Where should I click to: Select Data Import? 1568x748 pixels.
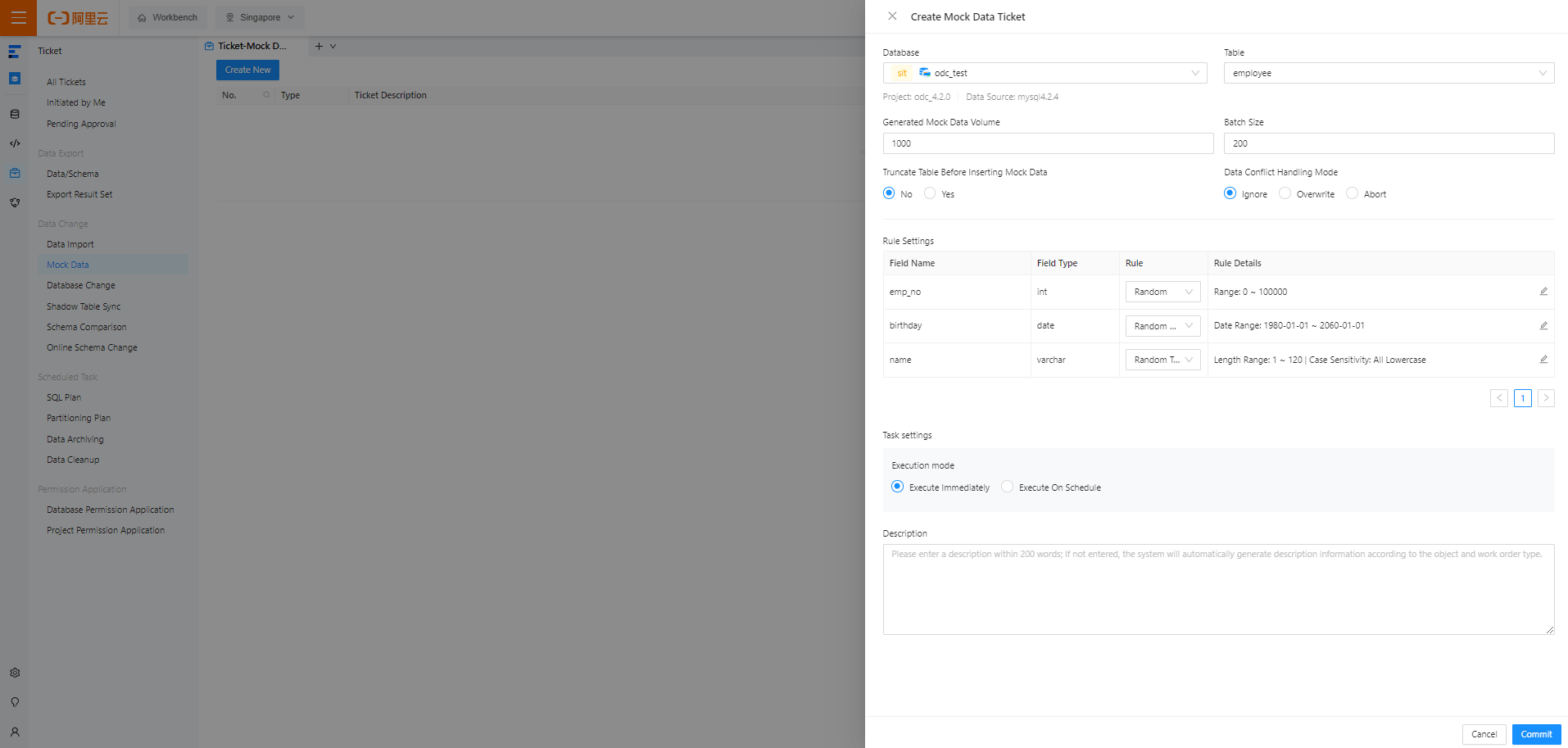70,244
